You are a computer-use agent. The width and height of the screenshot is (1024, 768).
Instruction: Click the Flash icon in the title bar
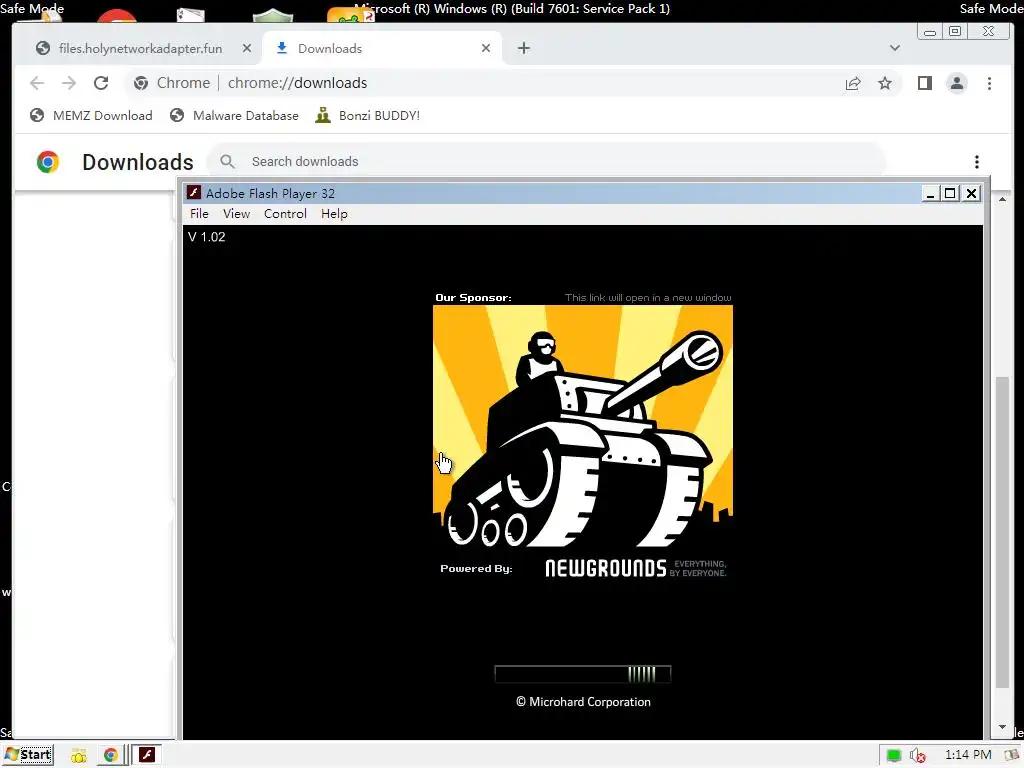(193, 193)
